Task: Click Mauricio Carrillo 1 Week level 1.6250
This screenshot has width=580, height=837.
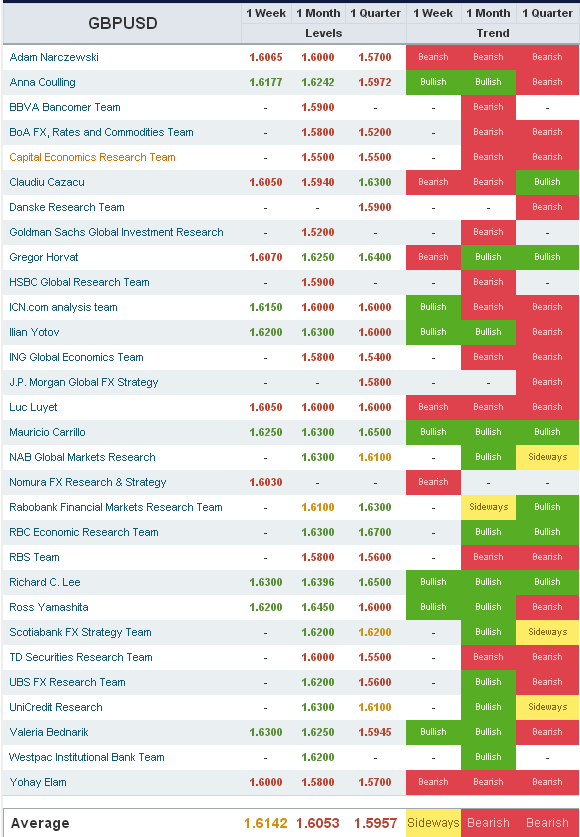Action: point(266,432)
